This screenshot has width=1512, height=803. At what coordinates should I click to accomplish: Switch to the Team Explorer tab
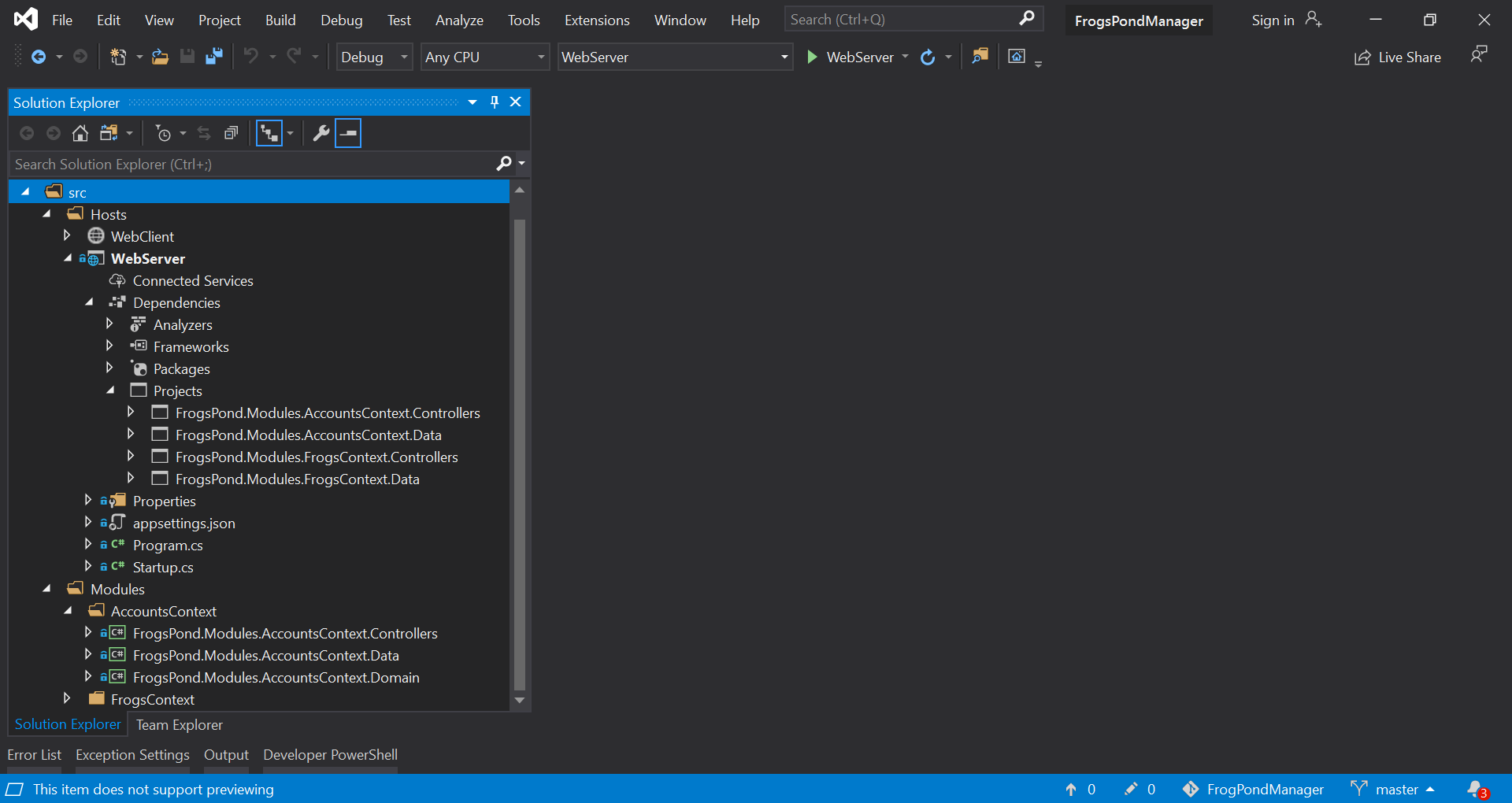point(179,724)
